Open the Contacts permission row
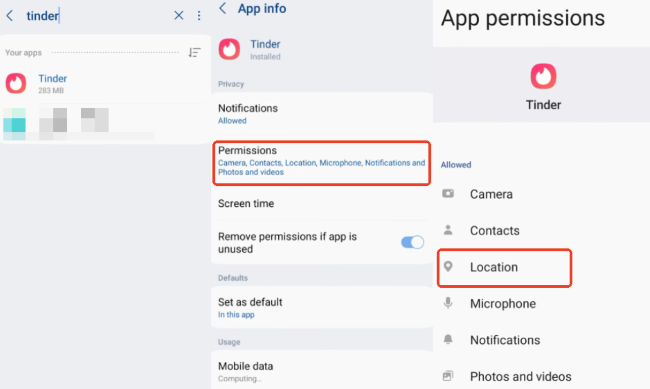This screenshot has height=389, width=650. [541, 231]
